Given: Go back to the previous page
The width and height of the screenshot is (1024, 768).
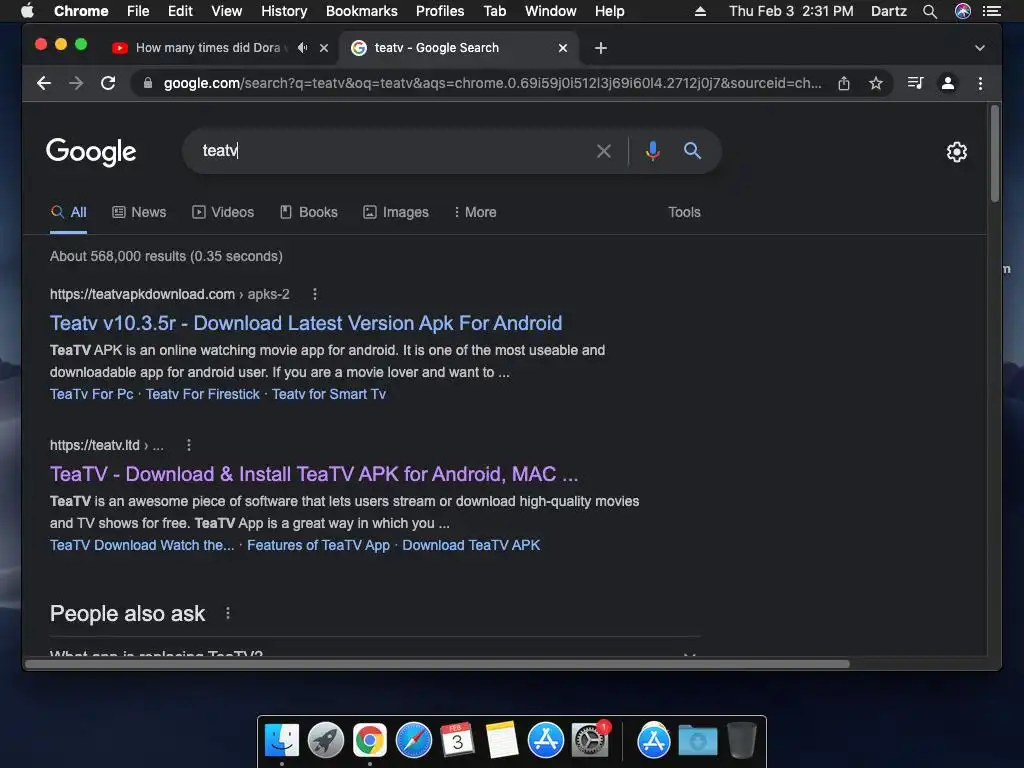Looking at the screenshot, I should coord(44,83).
